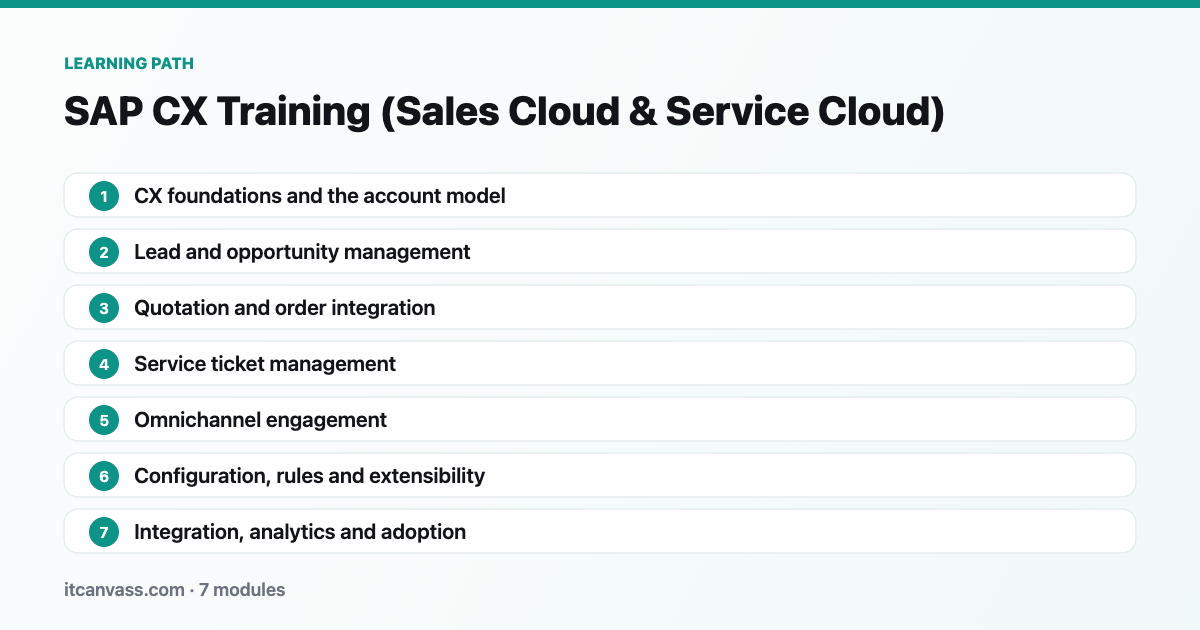The height and width of the screenshot is (630, 1200).
Task: Click the 'itcanvass.com · 7 modules' footer text
Action: click(x=174, y=590)
